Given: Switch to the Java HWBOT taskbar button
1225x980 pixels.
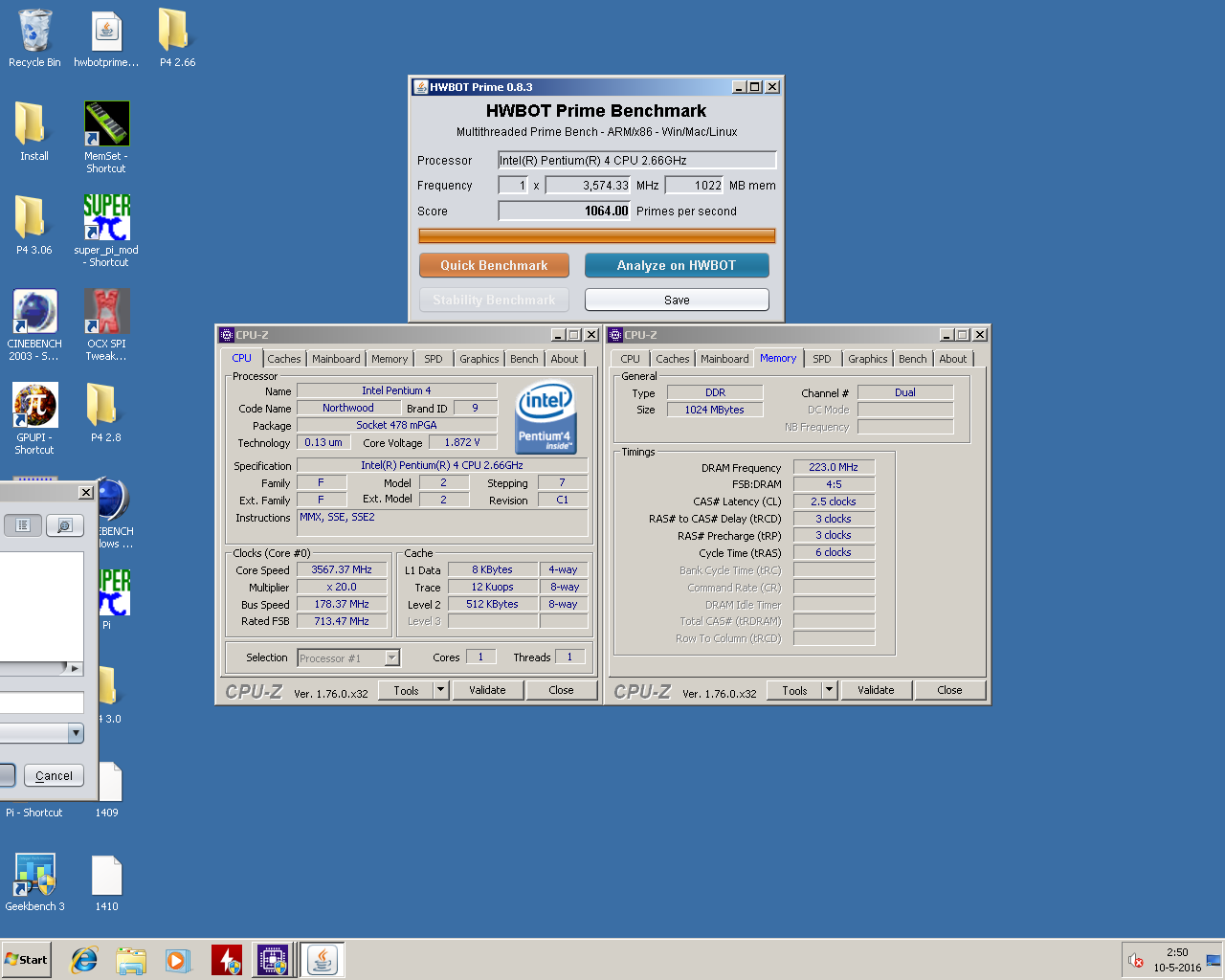Looking at the screenshot, I should click(x=323, y=960).
